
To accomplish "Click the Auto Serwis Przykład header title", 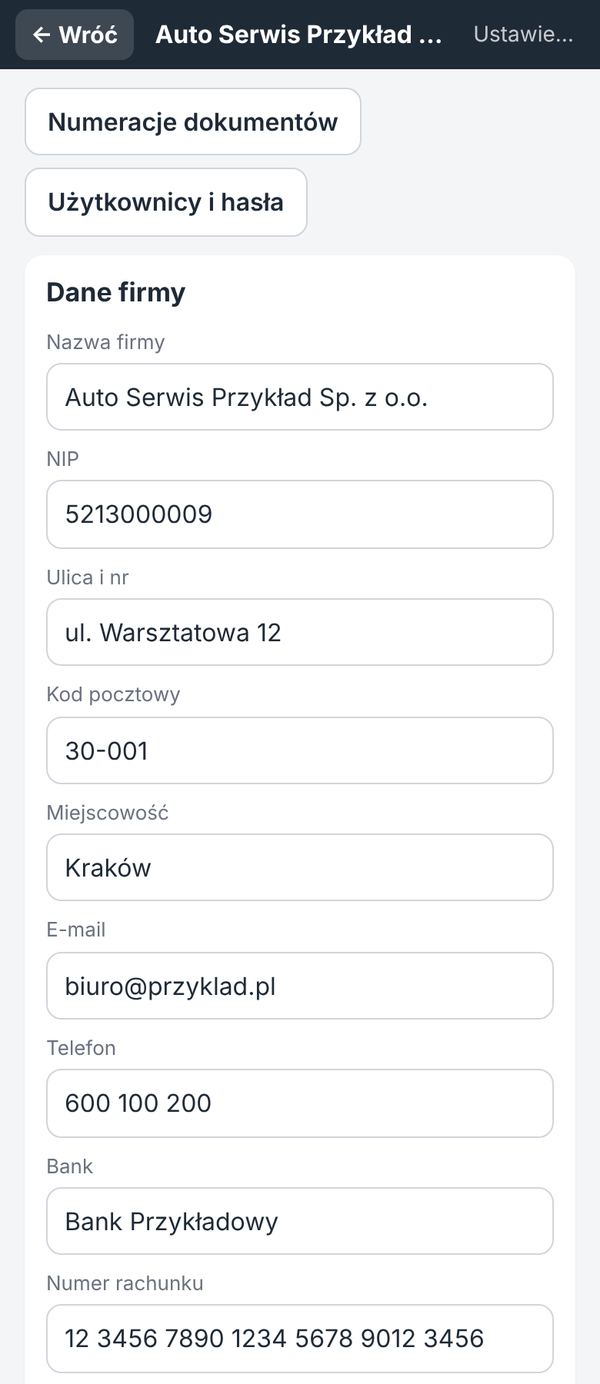I will click(298, 35).
